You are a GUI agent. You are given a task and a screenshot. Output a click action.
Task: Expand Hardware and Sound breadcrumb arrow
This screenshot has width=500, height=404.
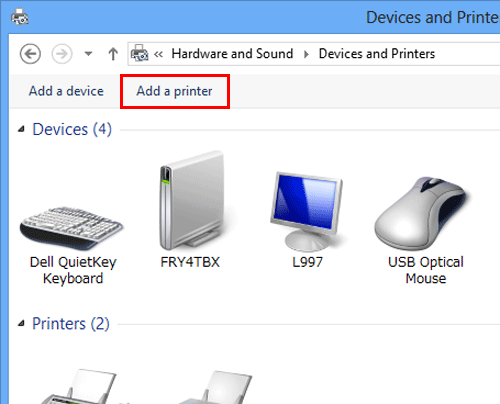306,54
